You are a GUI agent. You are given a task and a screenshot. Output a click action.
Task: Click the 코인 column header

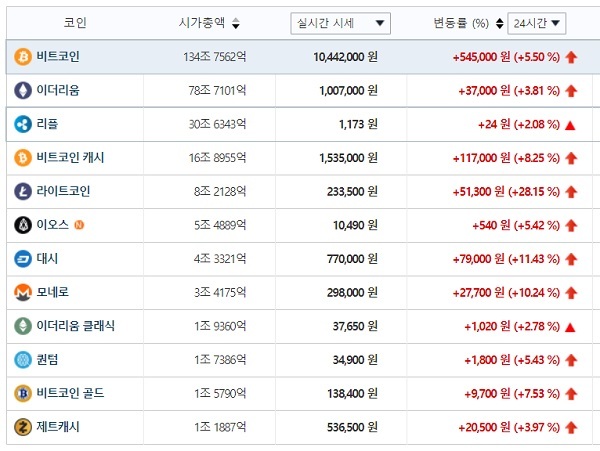click(x=75, y=23)
